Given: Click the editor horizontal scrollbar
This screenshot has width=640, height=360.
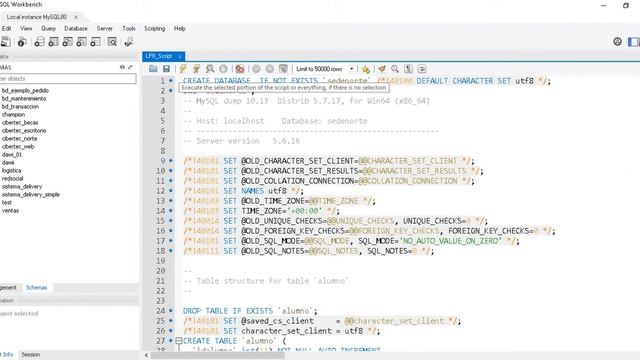Looking at the screenshot, I should point(218,356).
